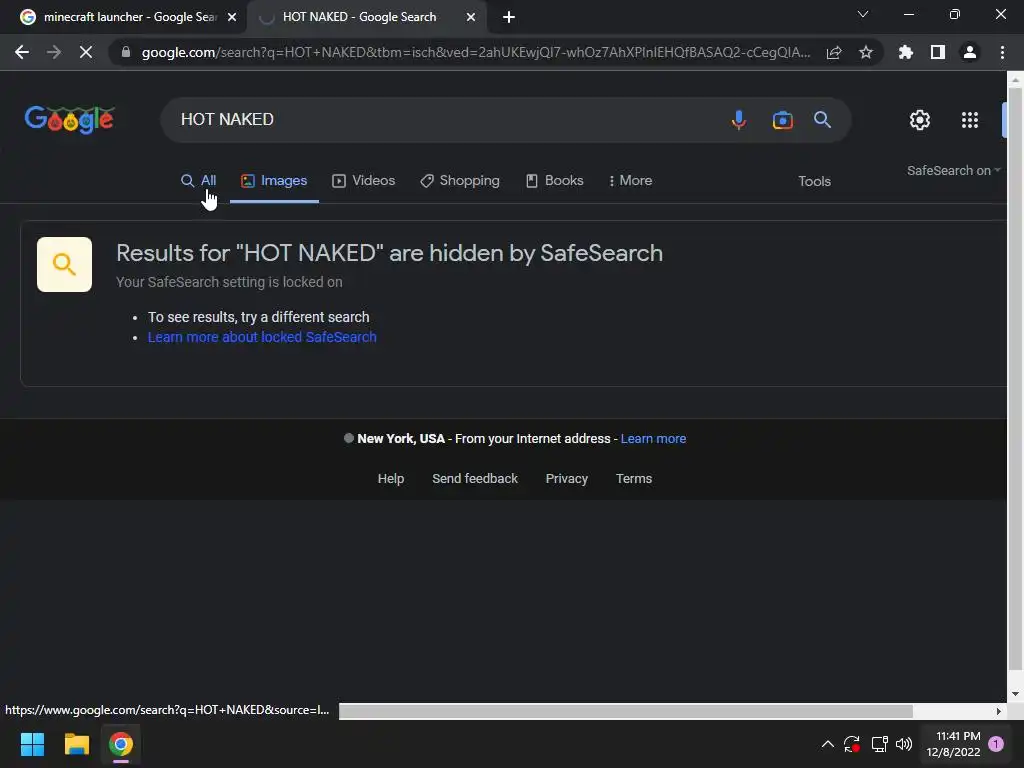Click the address bar URL

point(476,52)
